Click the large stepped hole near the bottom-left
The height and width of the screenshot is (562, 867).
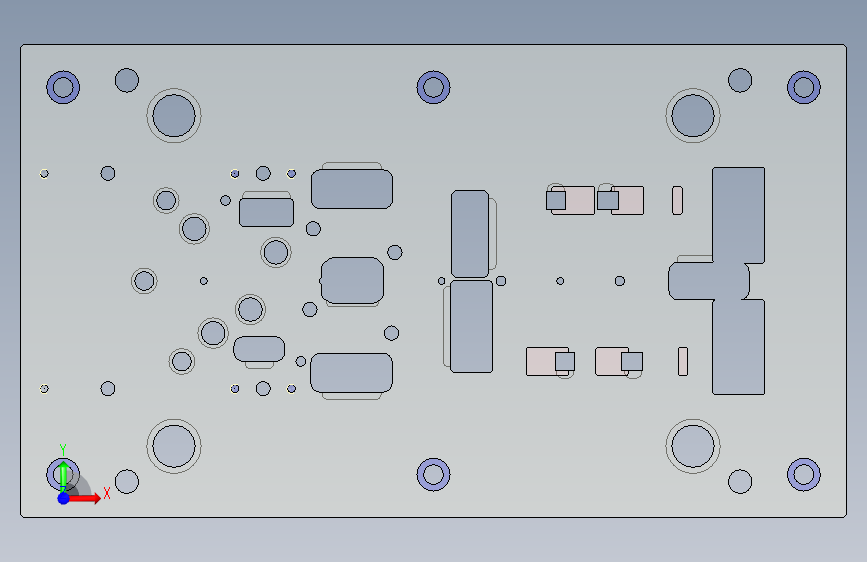pos(174,446)
